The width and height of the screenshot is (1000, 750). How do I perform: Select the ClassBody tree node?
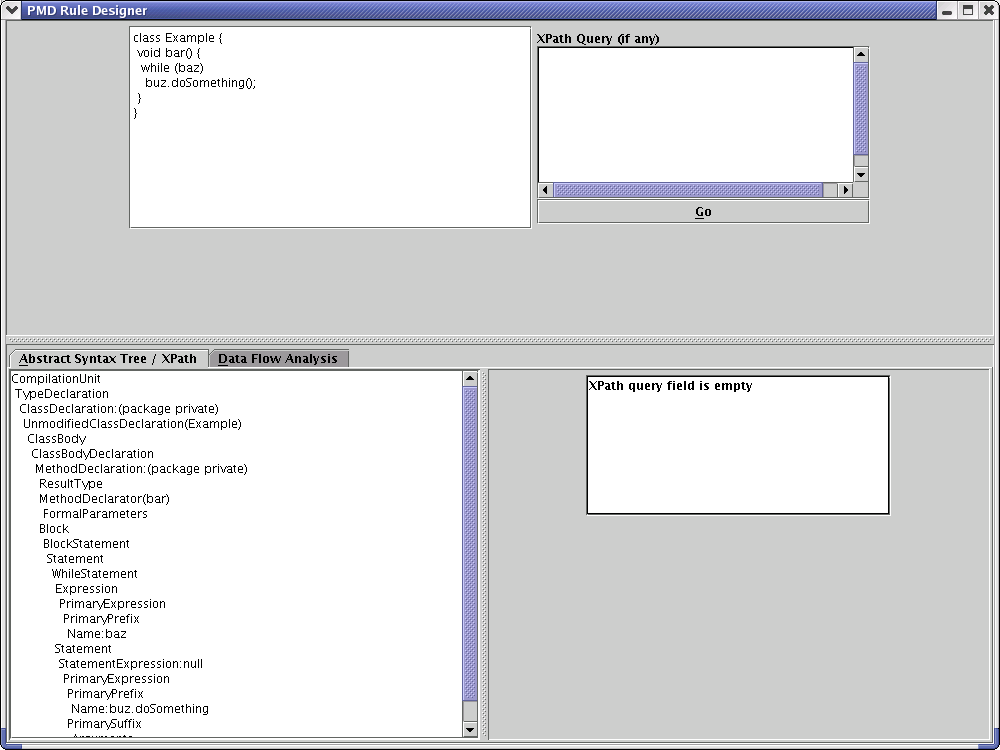pos(56,439)
